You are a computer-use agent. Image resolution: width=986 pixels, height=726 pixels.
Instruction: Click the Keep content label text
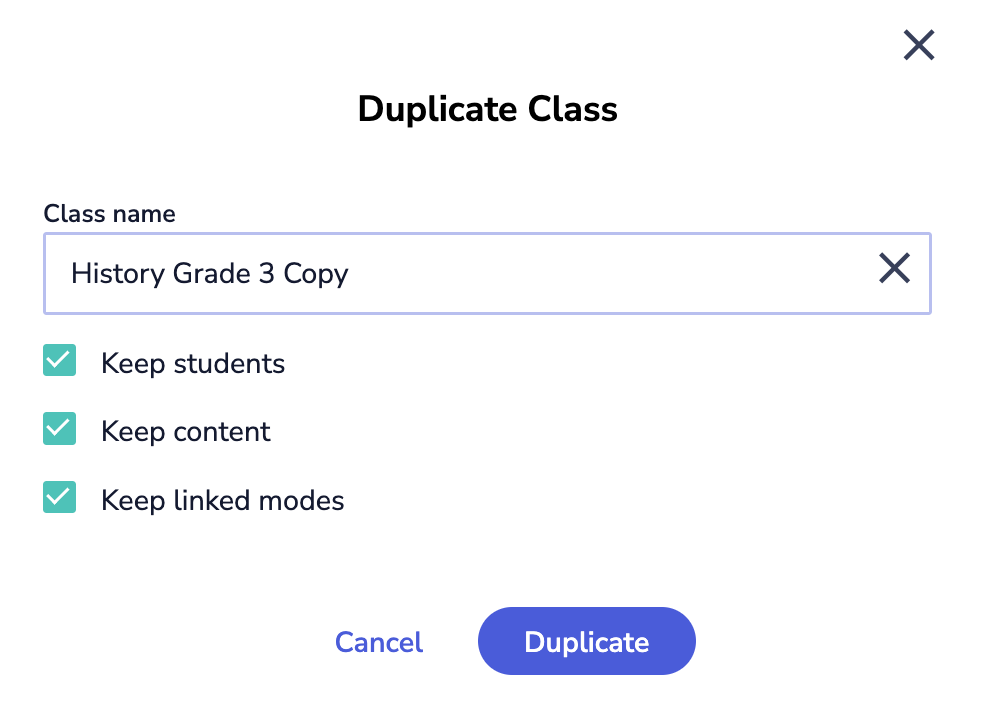[186, 431]
